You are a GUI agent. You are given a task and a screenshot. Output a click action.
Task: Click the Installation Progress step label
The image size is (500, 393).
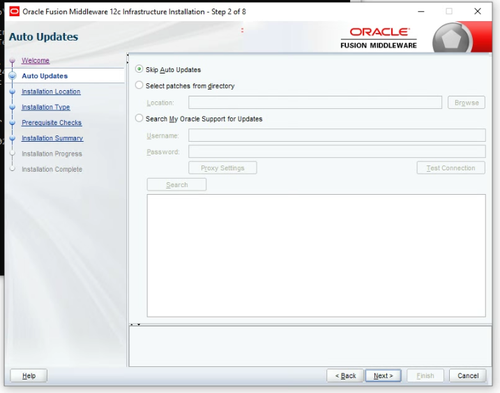(x=52, y=154)
